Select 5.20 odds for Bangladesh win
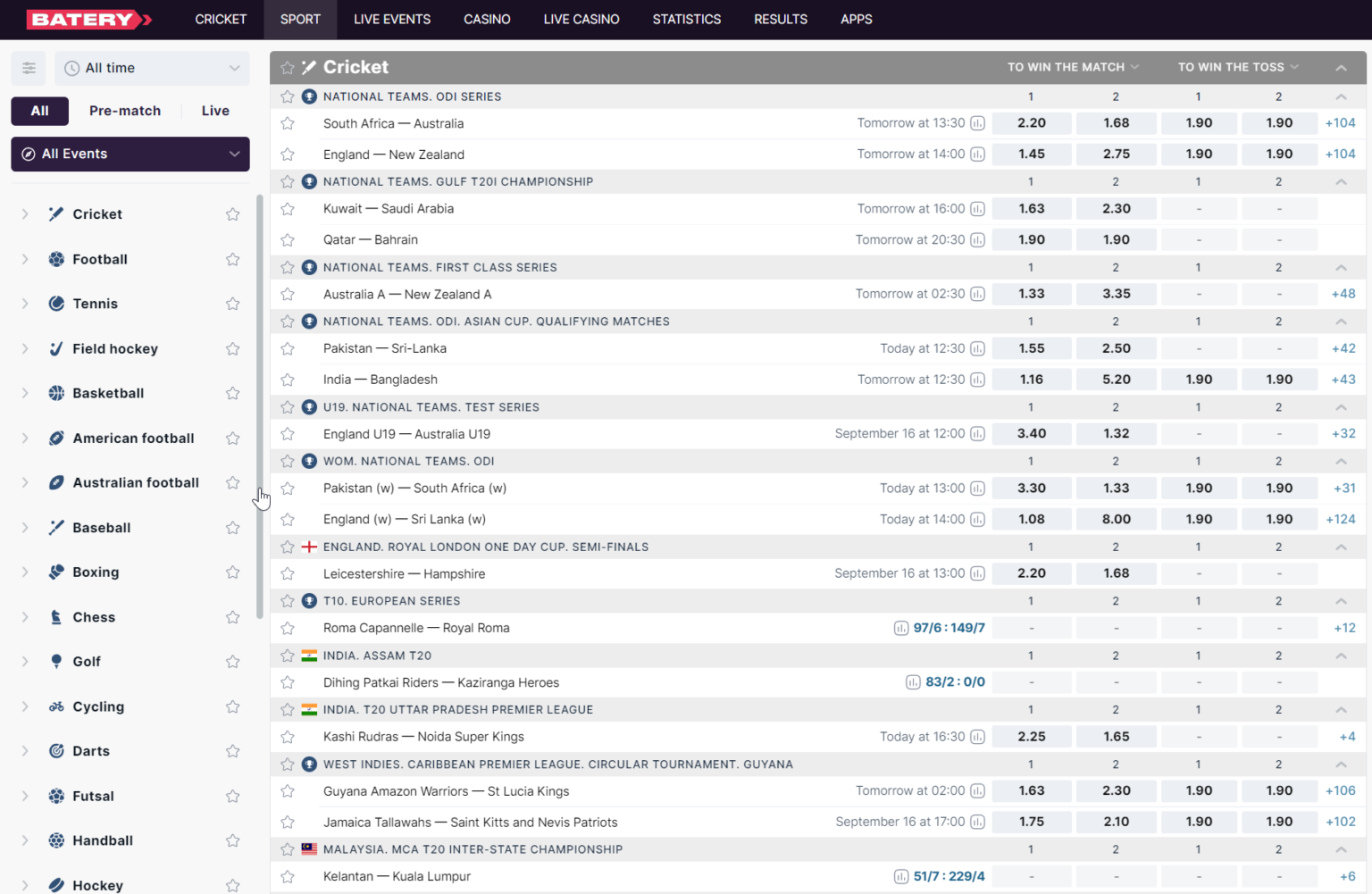Screen dimensions: 1372x894 [x=1116, y=380]
